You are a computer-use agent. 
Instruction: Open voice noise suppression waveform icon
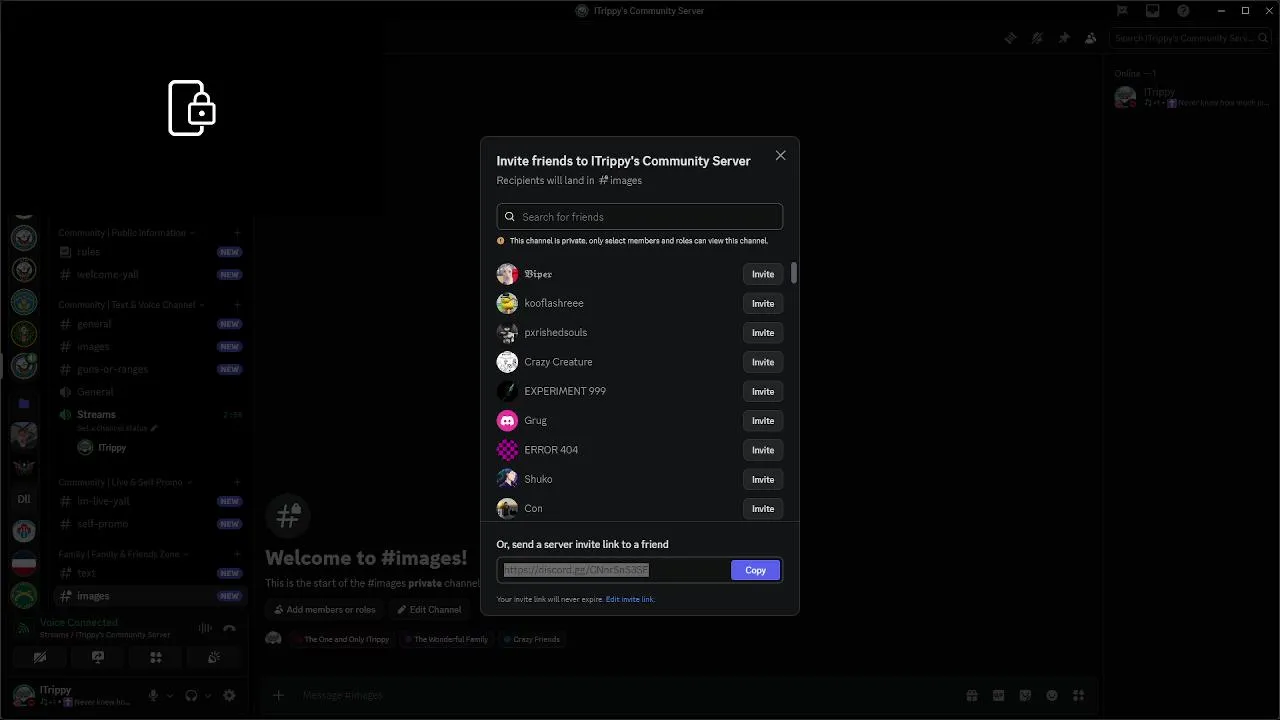click(x=205, y=628)
